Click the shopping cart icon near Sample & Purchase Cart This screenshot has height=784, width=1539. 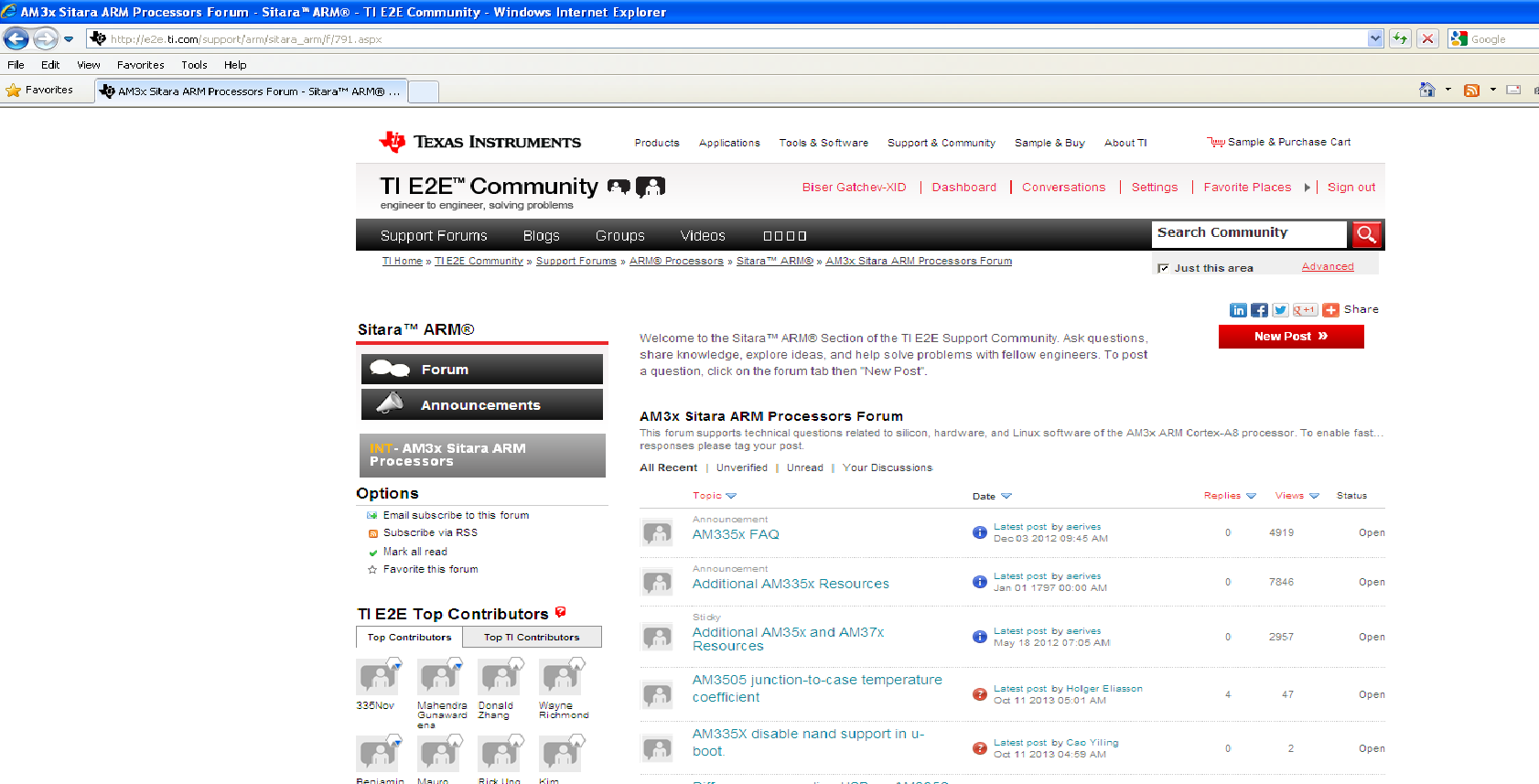1216,142
